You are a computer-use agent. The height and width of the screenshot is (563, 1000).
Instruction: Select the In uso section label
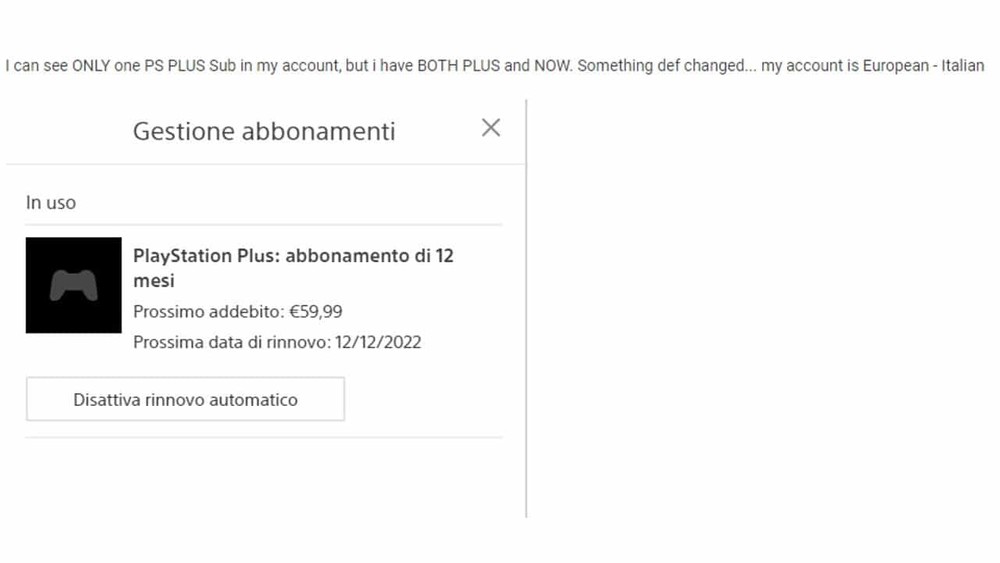click(x=51, y=203)
